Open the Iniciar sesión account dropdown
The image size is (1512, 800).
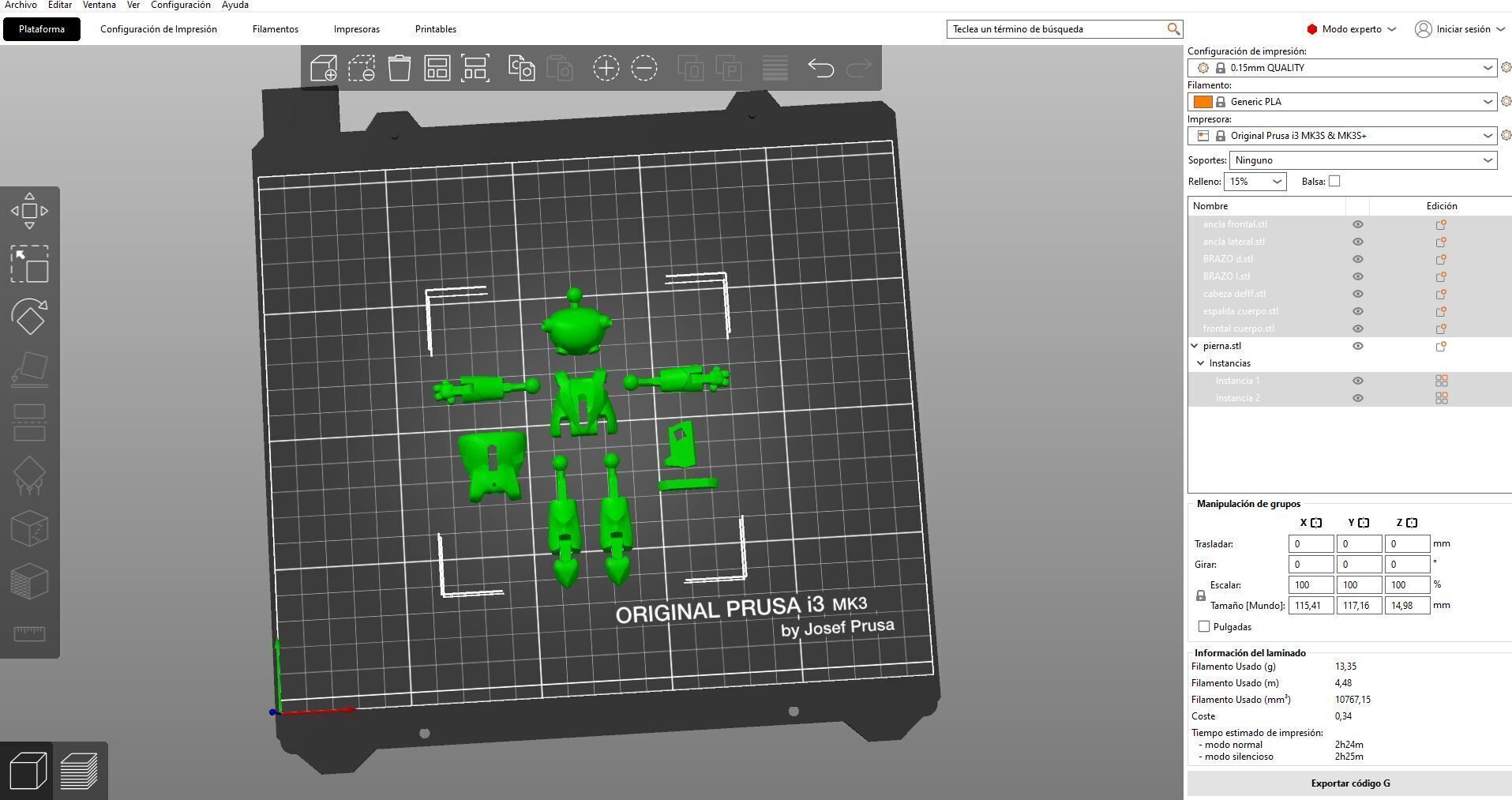1460,29
